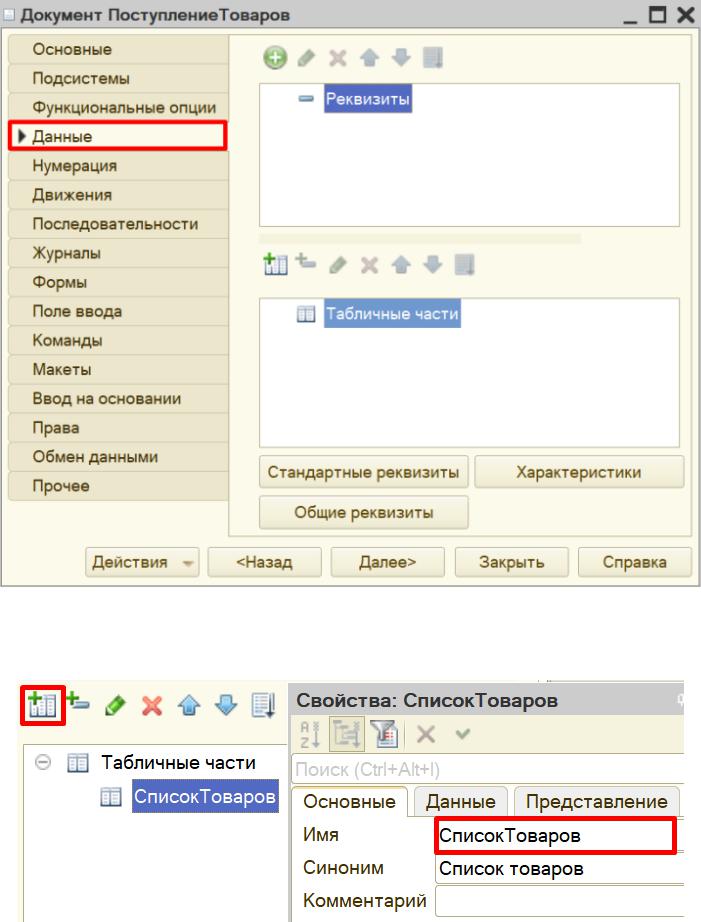Open the Подсистемы section
This screenshot has height=922, width=701.
click(x=119, y=78)
